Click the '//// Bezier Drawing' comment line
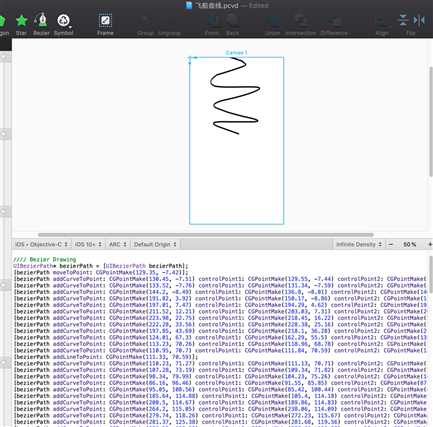433x427 pixels. tap(45, 259)
